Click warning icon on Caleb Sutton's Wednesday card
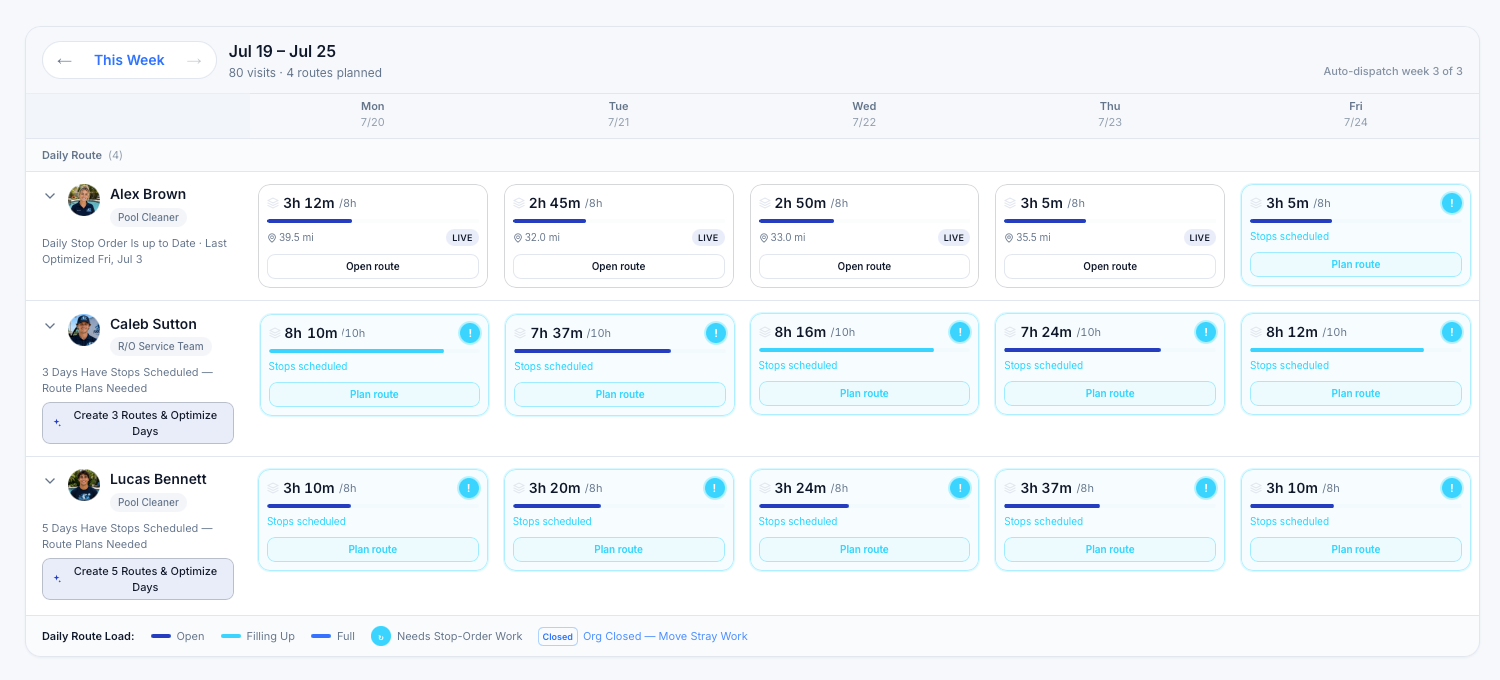This screenshot has height=680, width=1500. tap(960, 332)
